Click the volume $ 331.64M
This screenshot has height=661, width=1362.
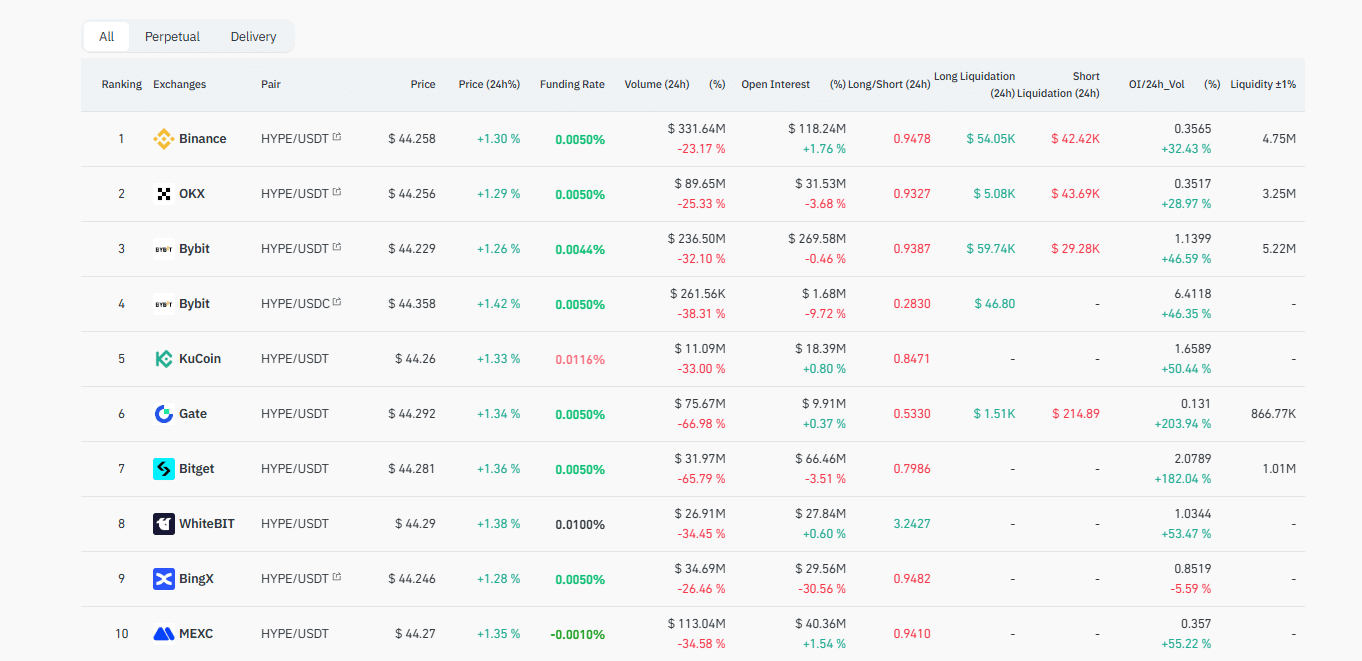(x=697, y=128)
